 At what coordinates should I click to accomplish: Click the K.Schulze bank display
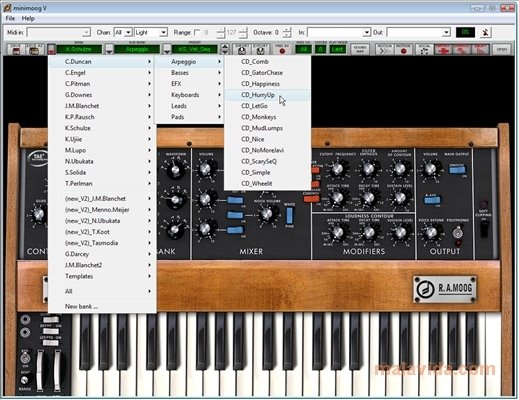79,49
